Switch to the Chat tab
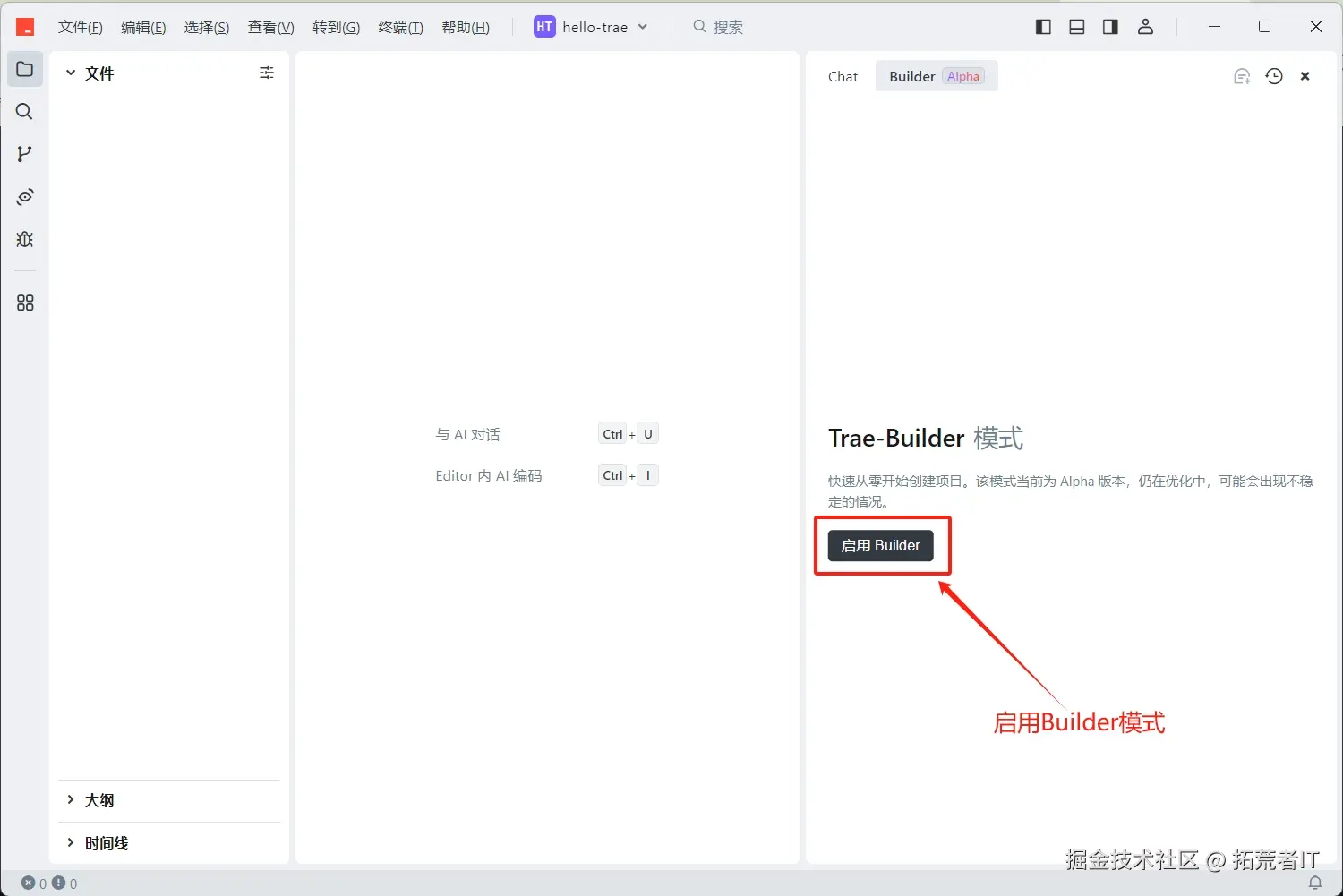1343x896 pixels. pos(843,77)
